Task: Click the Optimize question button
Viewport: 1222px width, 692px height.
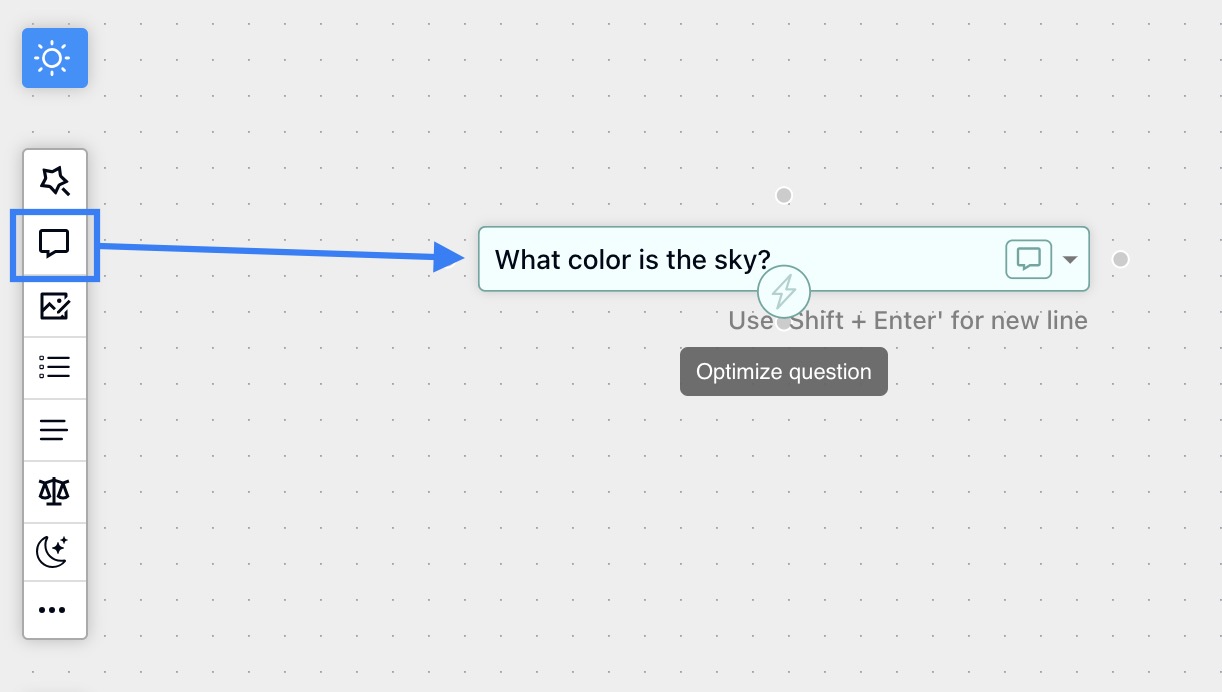Action: click(x=783, y=371)
